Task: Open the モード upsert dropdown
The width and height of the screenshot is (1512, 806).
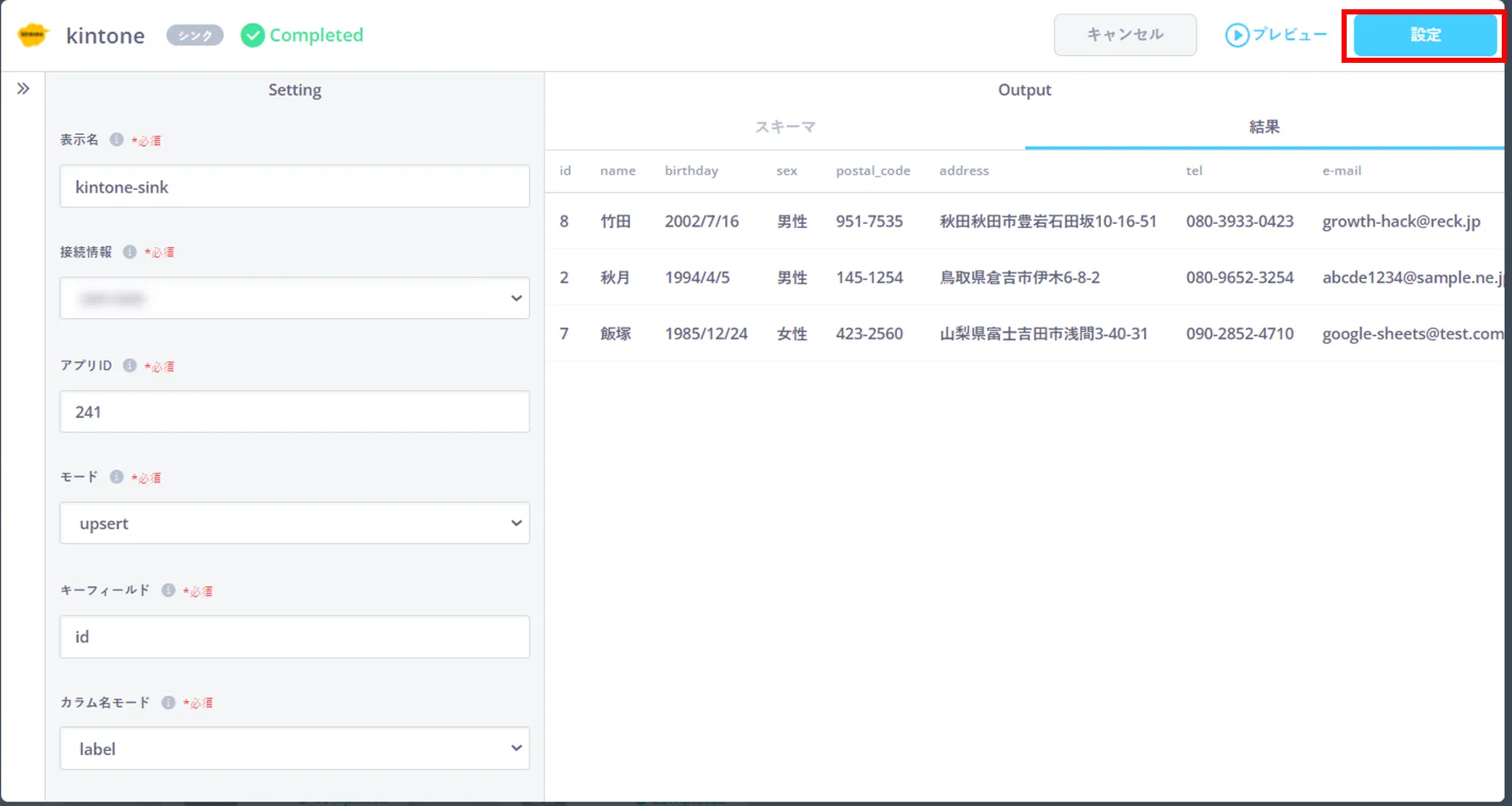Action: [294, 523]
